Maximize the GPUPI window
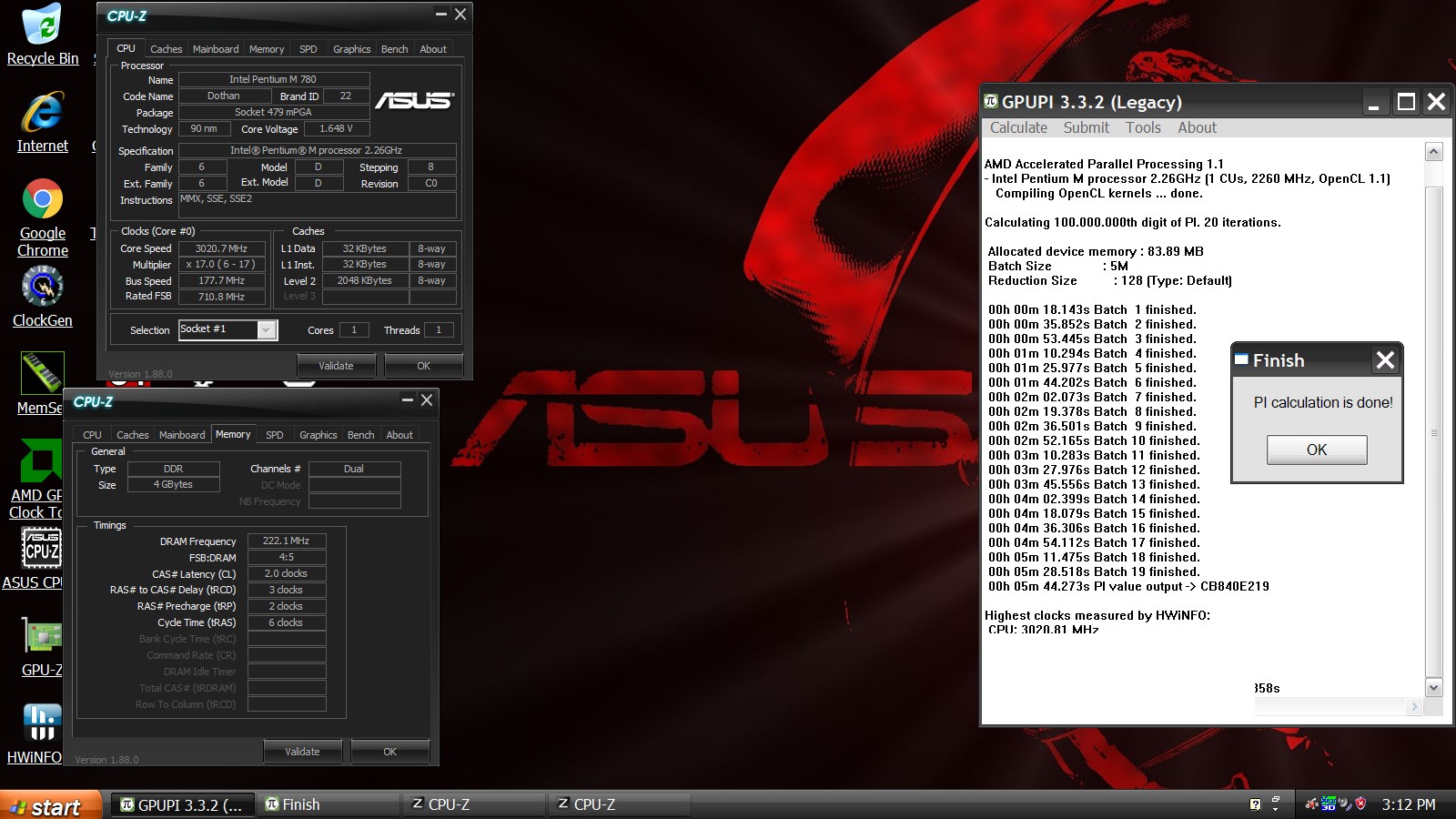The height and width of the screenshot is (819, 1456). tap(1406, 102)
